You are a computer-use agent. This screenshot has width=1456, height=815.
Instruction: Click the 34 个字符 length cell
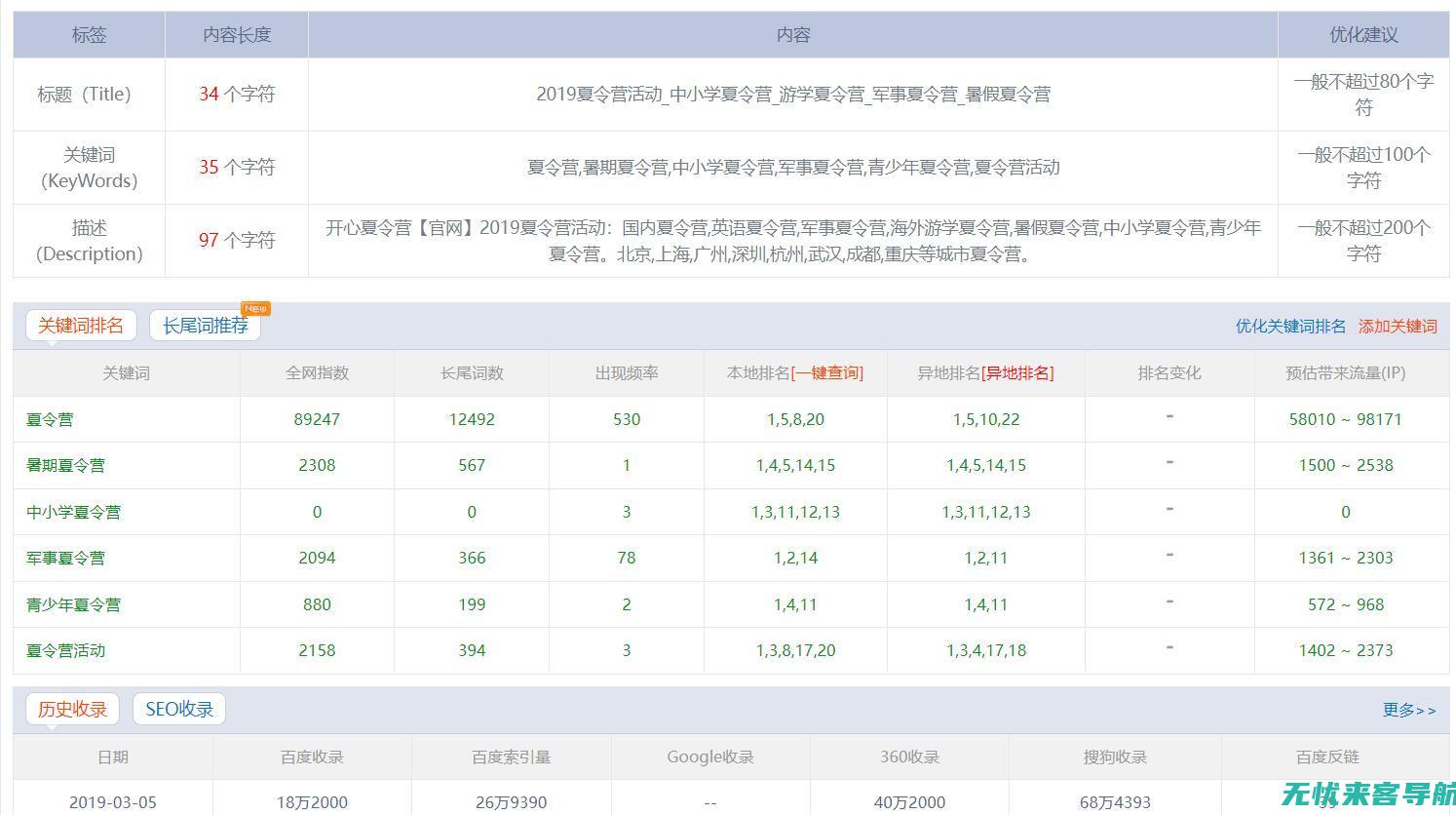(x=237, y=95)
